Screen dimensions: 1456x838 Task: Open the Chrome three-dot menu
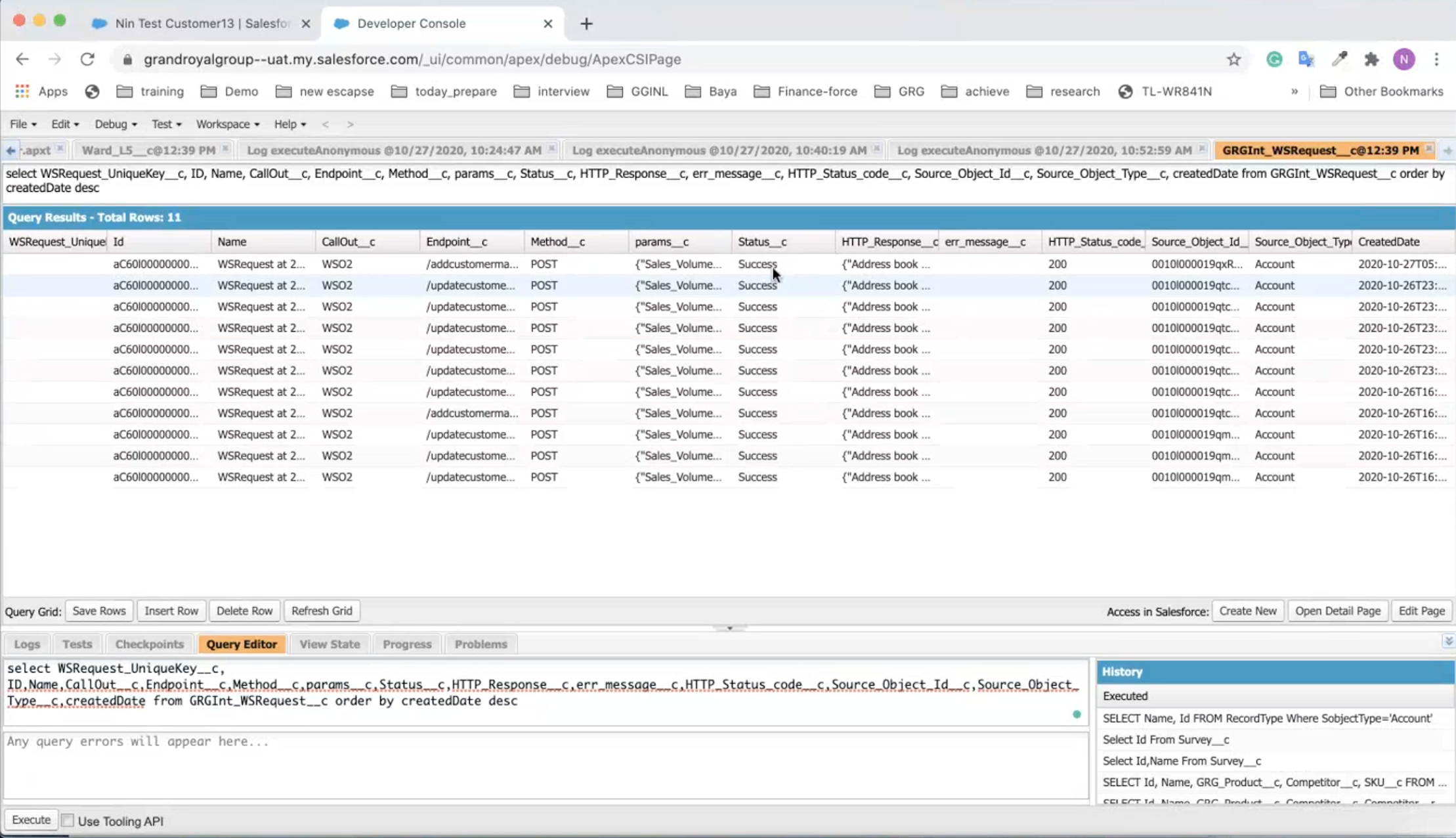1436,59
